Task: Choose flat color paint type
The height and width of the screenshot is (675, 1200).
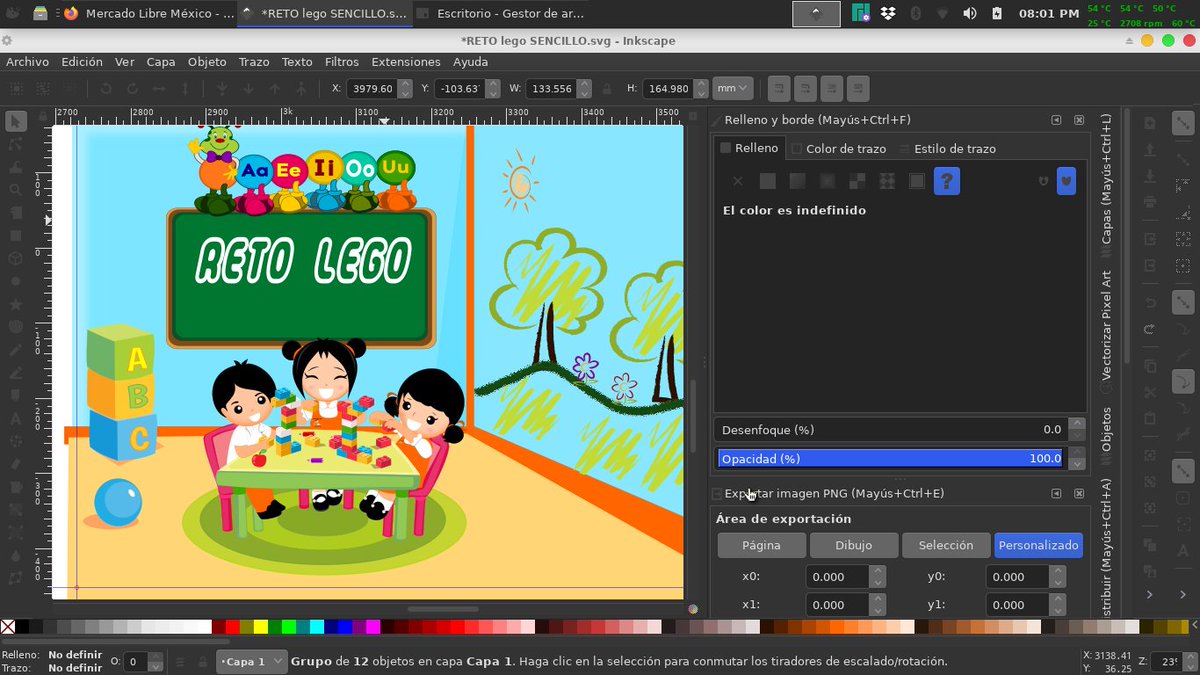Action: [768, 181]
